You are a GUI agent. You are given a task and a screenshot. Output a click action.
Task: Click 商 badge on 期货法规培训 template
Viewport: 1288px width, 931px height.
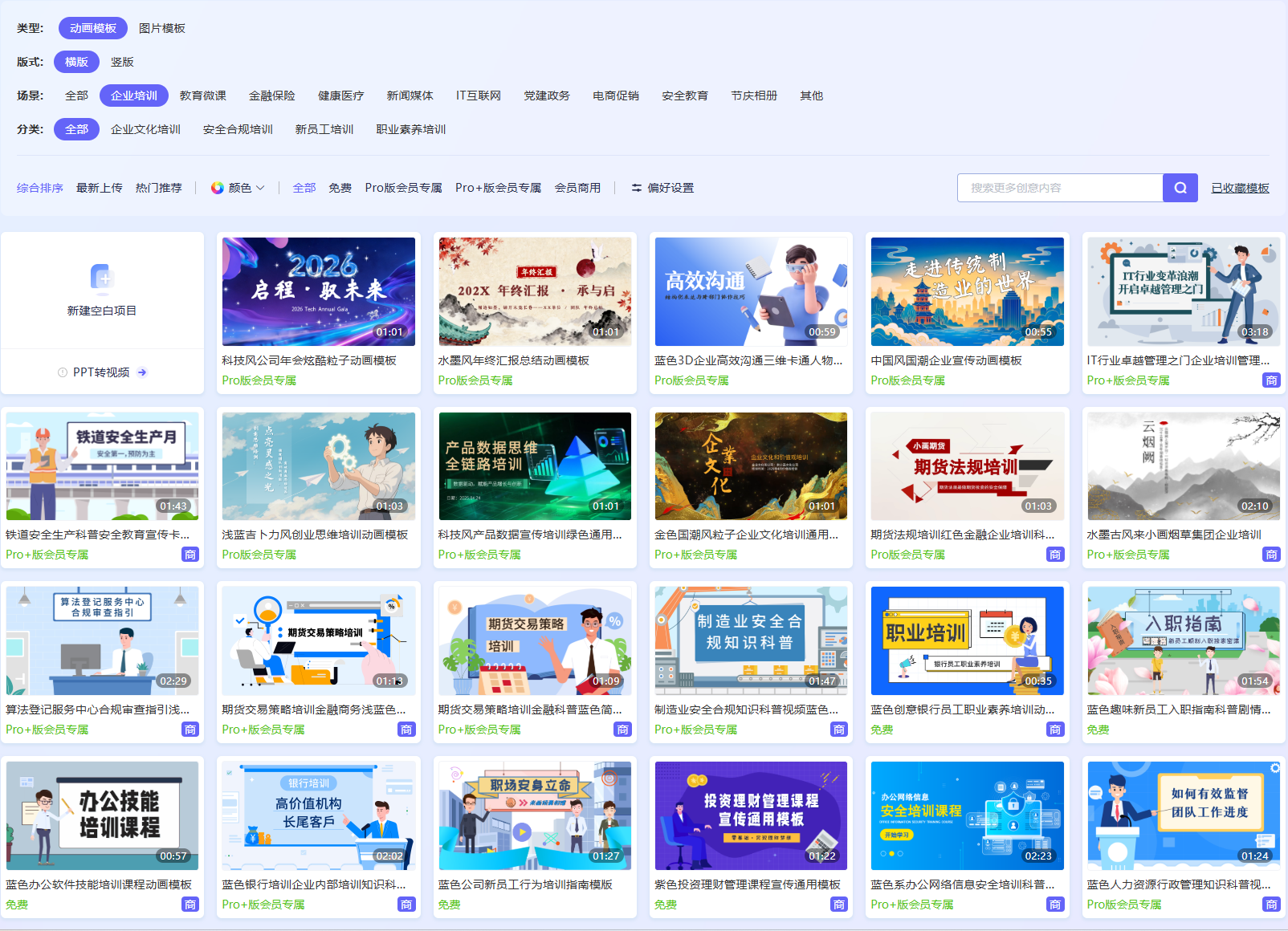(x=1055, y=555)
